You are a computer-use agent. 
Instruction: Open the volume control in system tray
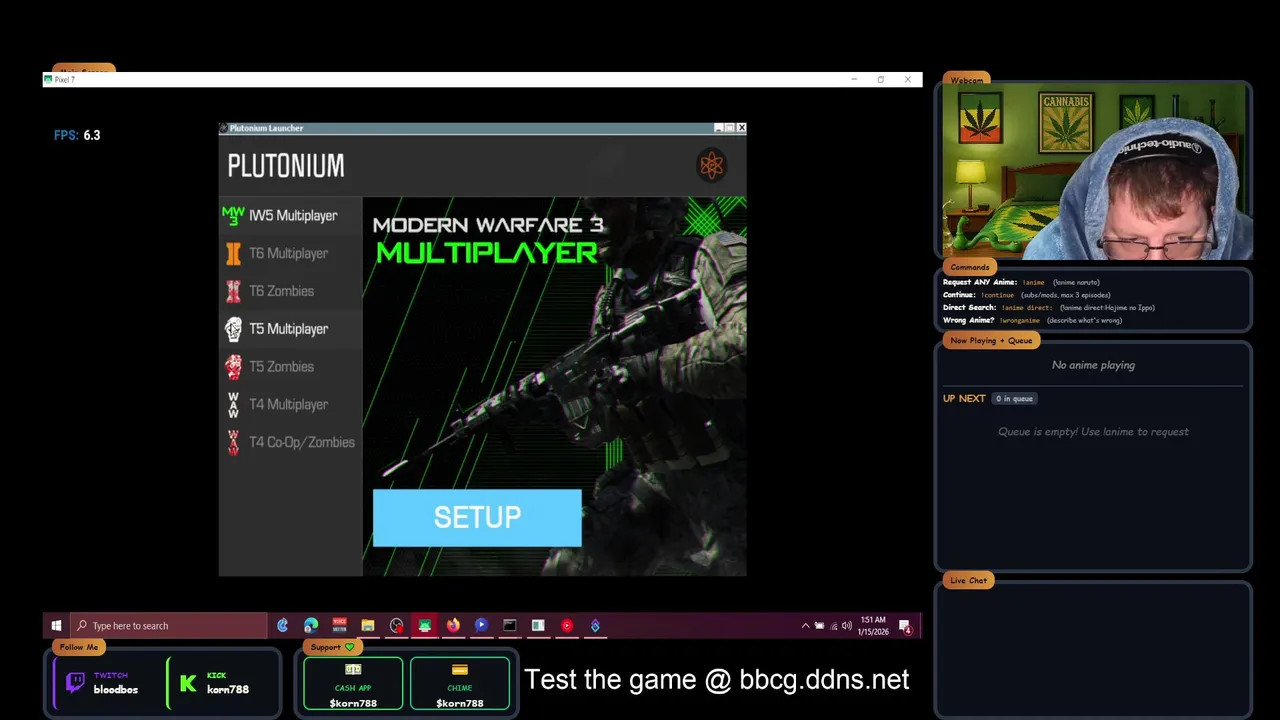(847, 626)
